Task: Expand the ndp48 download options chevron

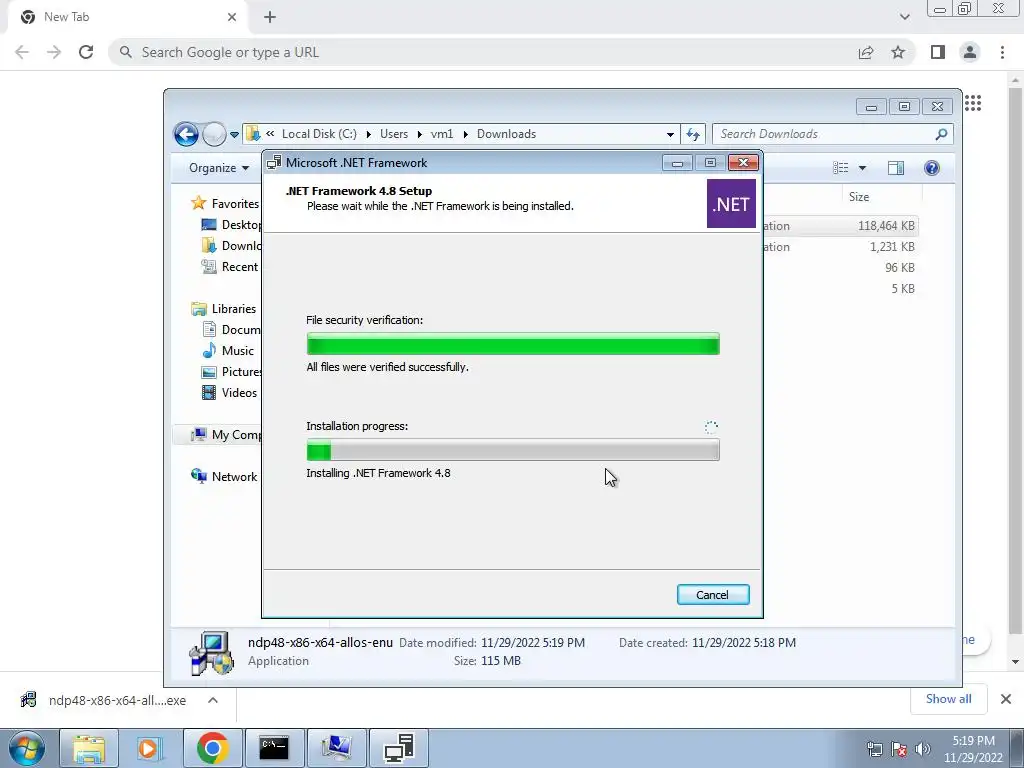Action: (x=213, y=700)
